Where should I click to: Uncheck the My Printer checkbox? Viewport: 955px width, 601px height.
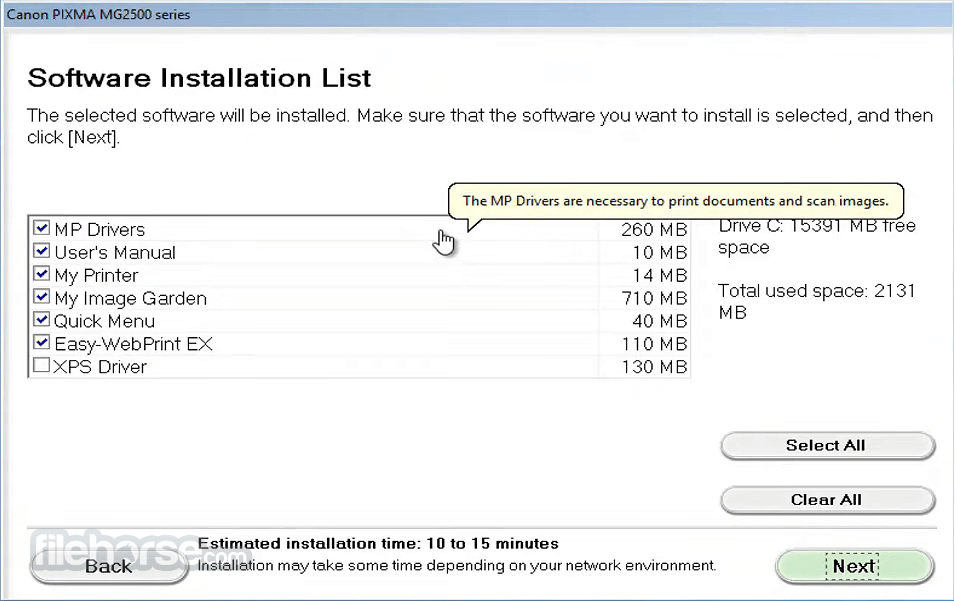tap(41, 273)
